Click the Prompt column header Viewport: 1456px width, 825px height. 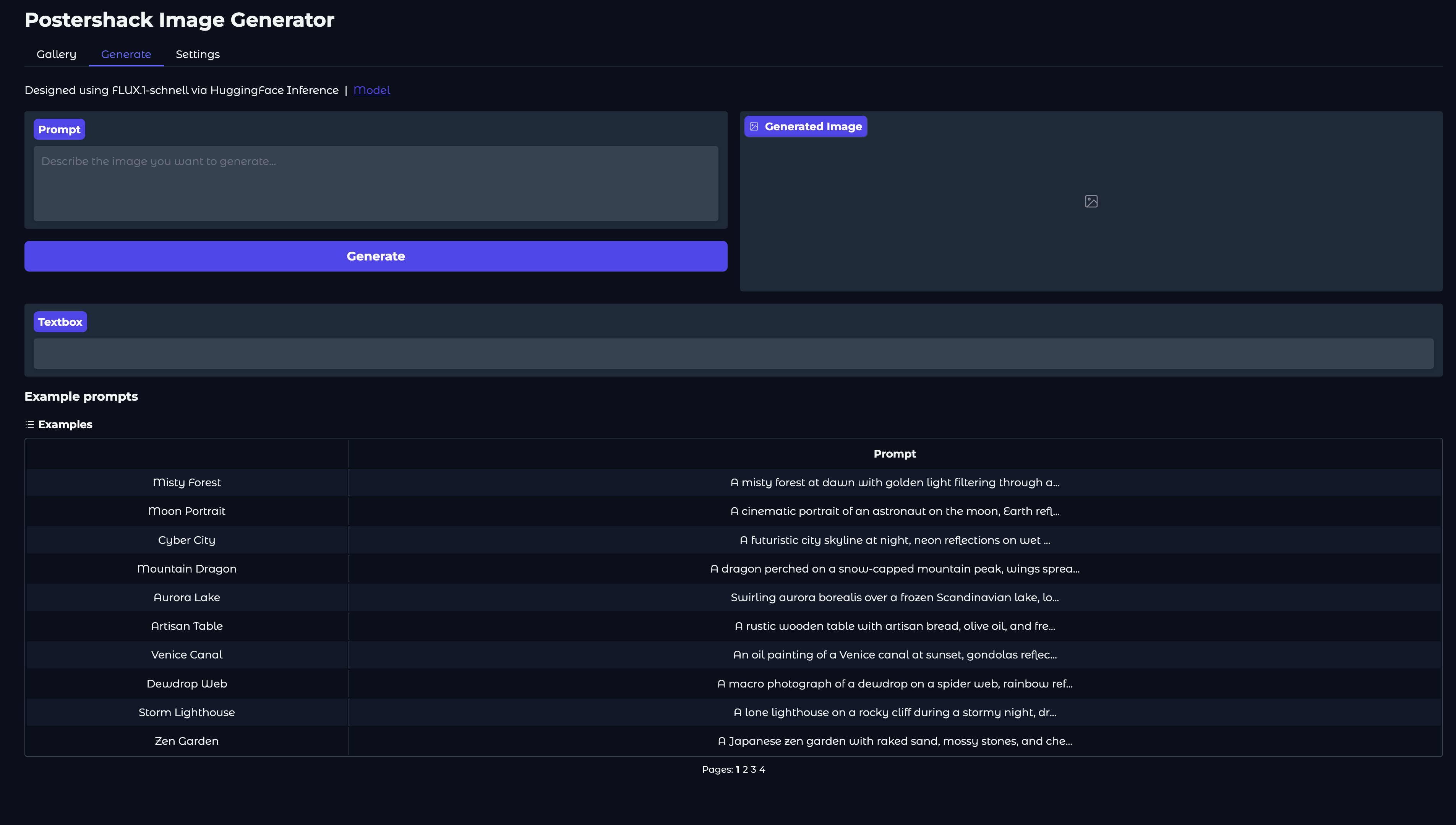[894, 454]
